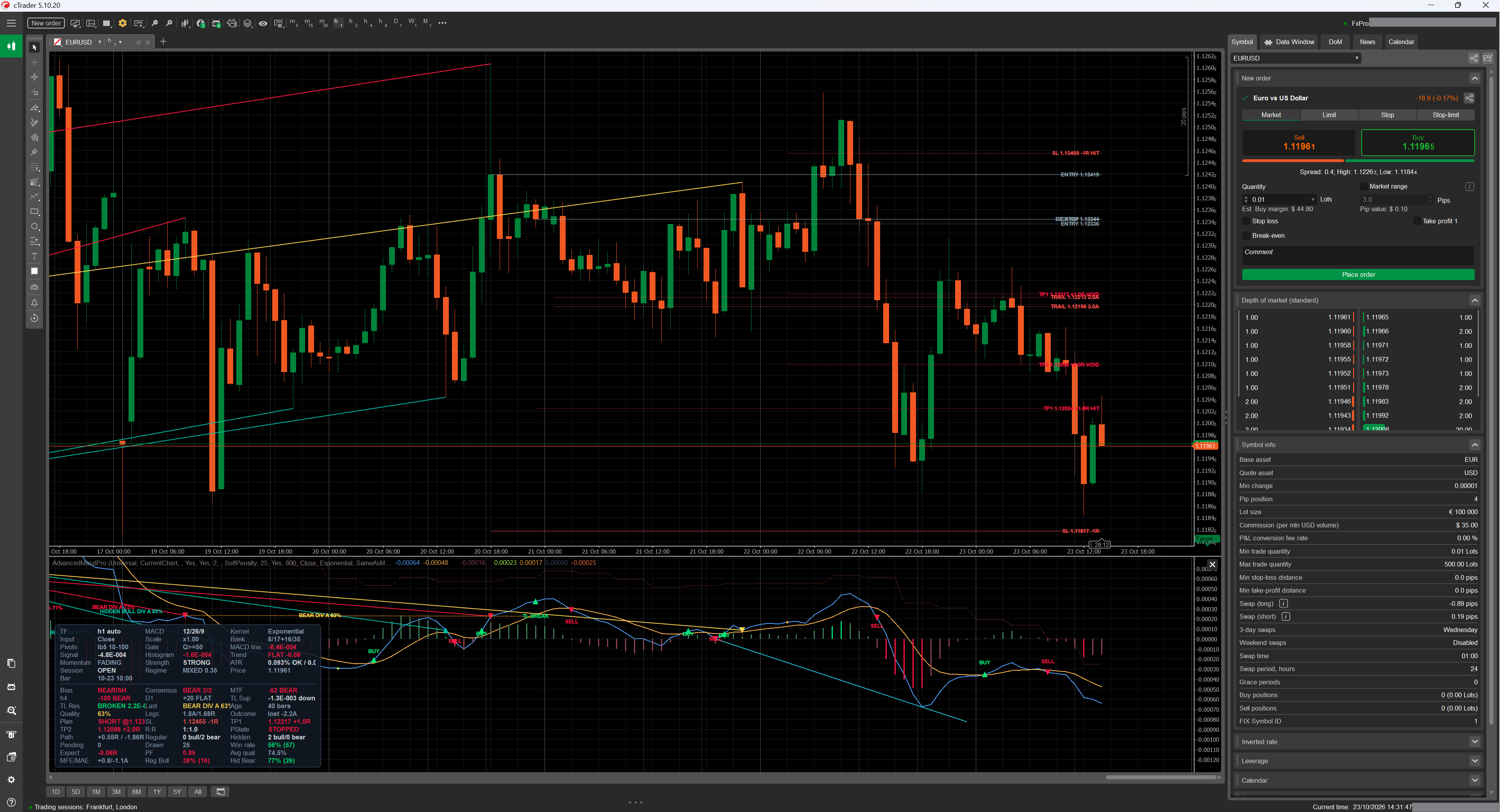Screen dimensions: 1500x812
Task: Pick the pencil freehand drawing tool
Action: coord(34,123)
